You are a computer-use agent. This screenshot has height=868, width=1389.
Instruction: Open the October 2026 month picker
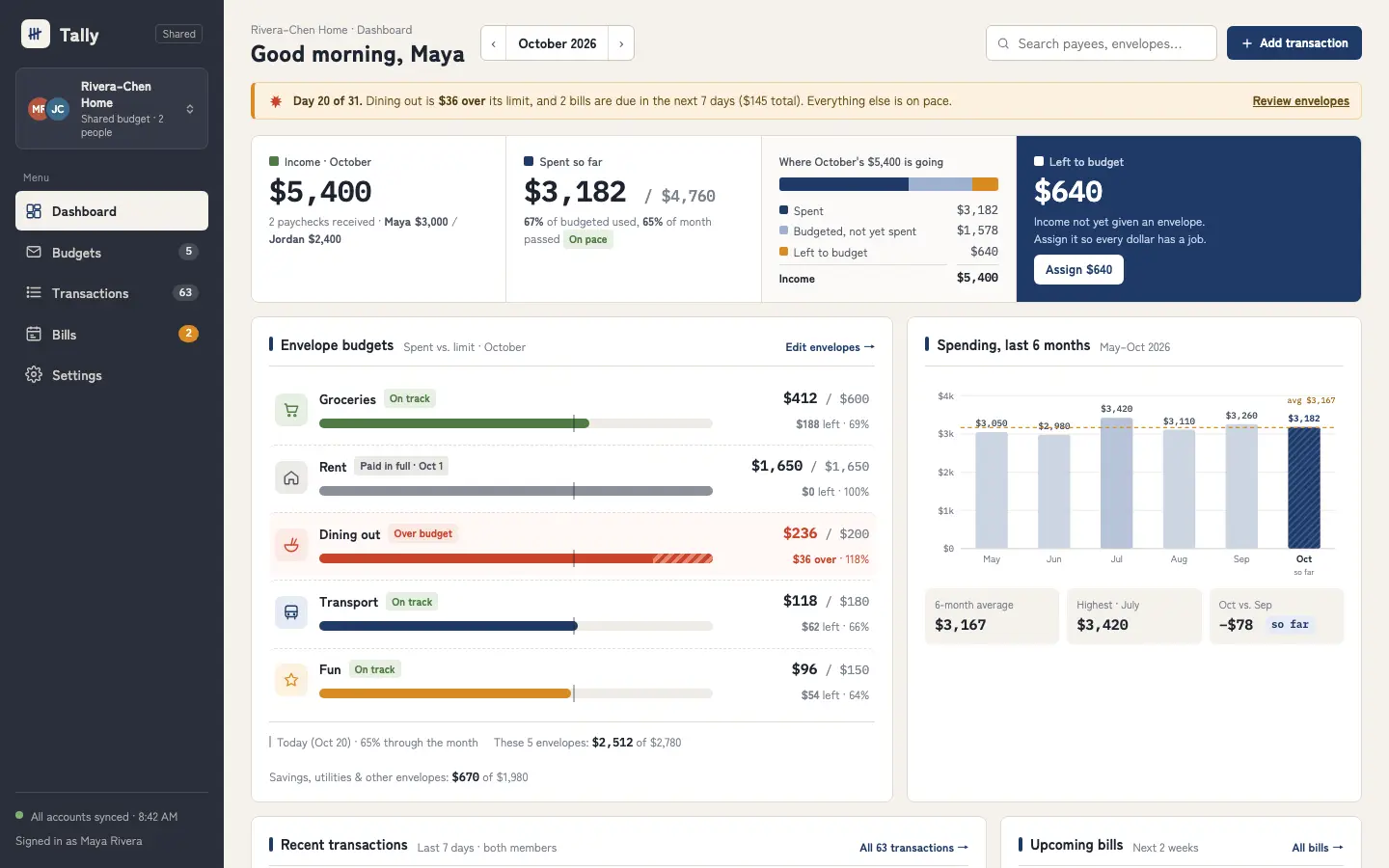[x=558, y=43]
